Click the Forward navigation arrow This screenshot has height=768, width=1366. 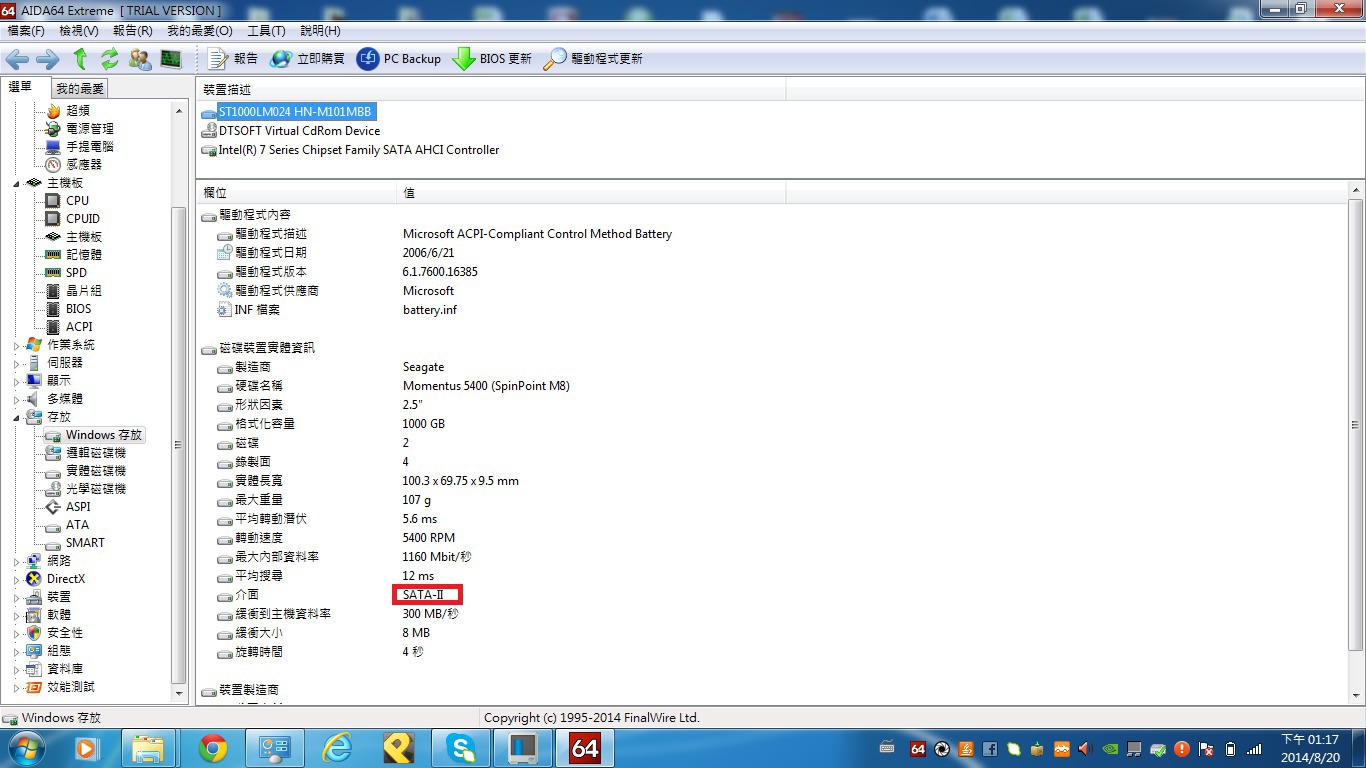(x=48, y=59)
